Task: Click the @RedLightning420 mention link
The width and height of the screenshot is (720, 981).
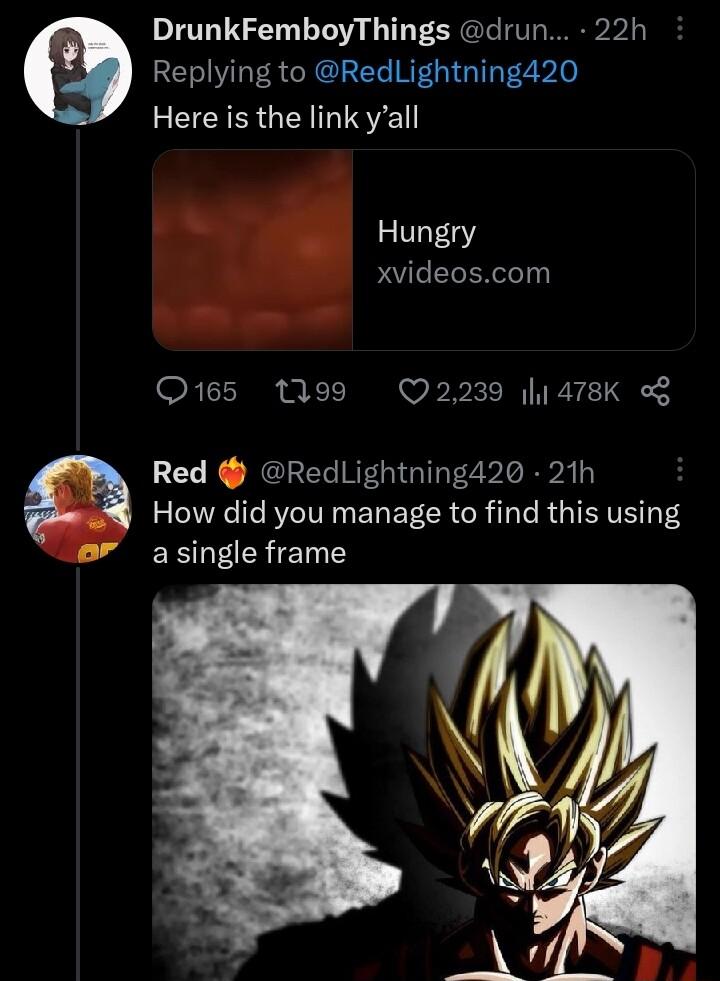Action: (x=444, y=72)
